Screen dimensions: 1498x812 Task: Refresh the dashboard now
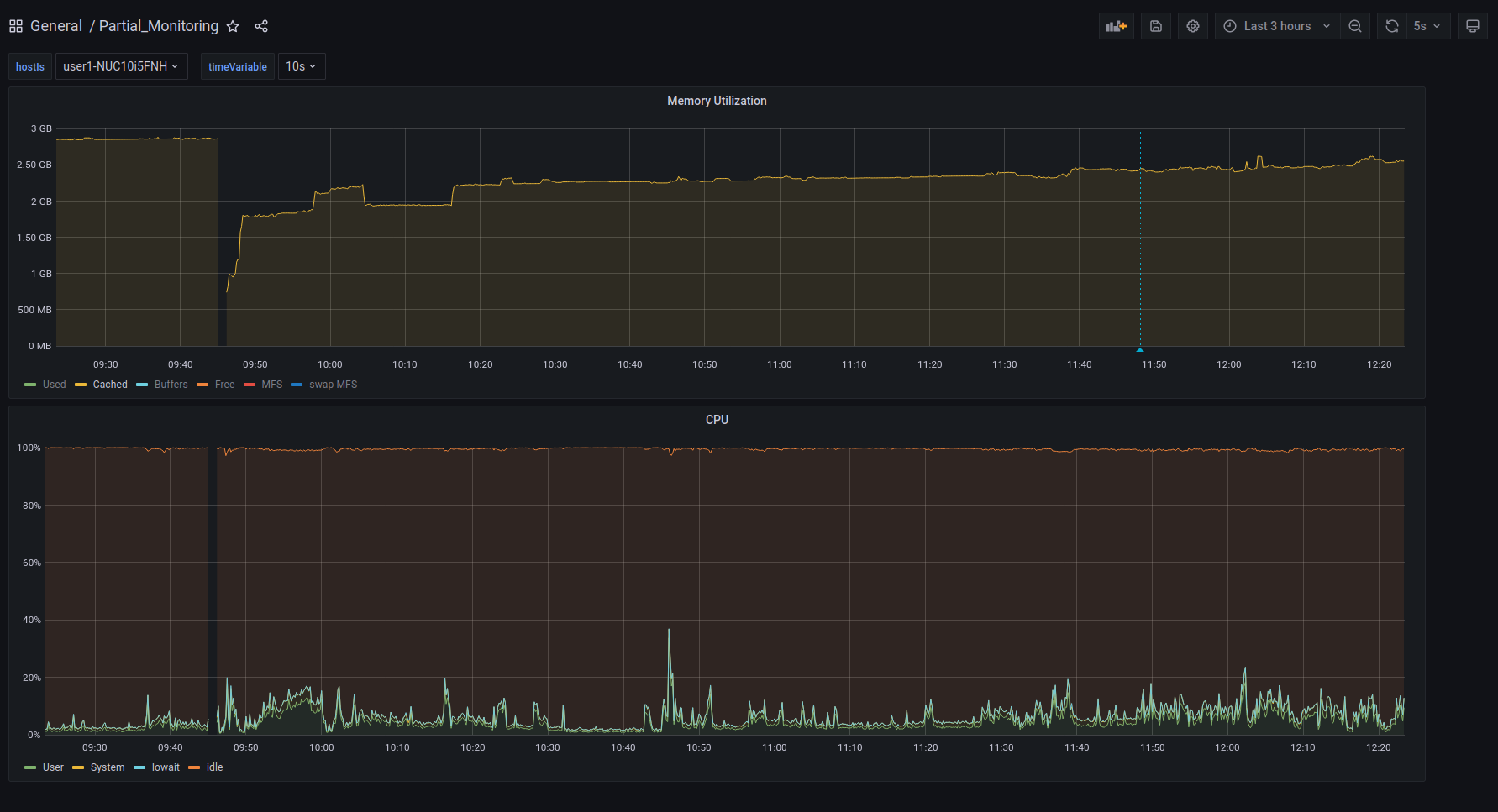coord(1391,26)
